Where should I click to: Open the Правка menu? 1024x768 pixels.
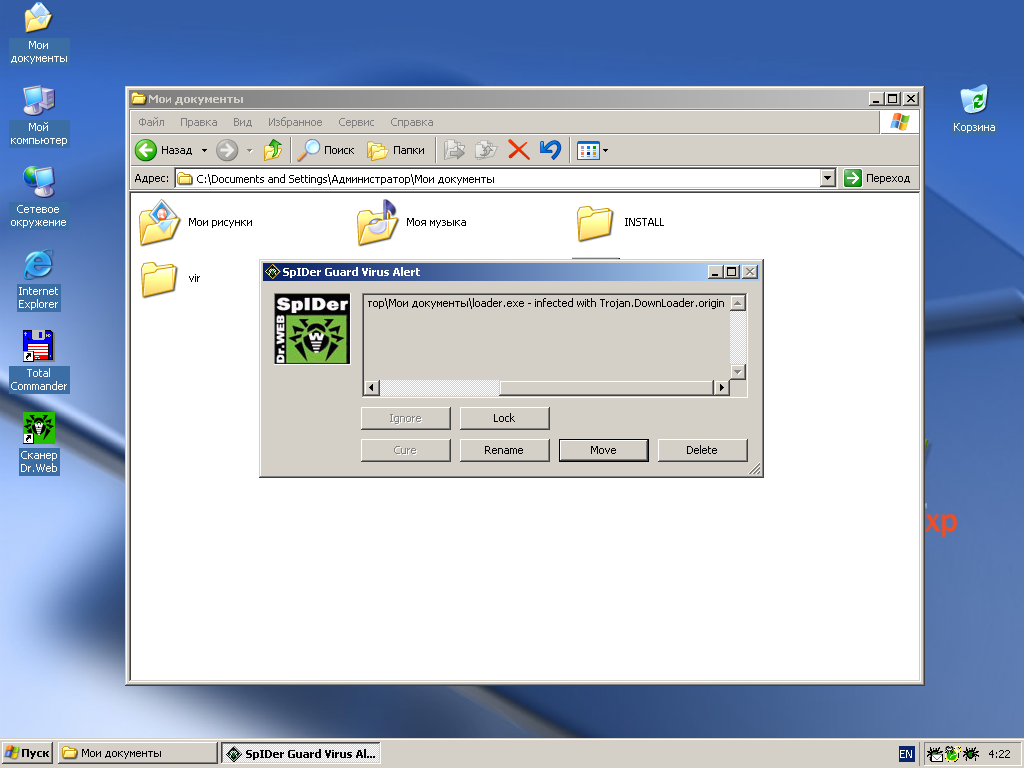[199, 122]
